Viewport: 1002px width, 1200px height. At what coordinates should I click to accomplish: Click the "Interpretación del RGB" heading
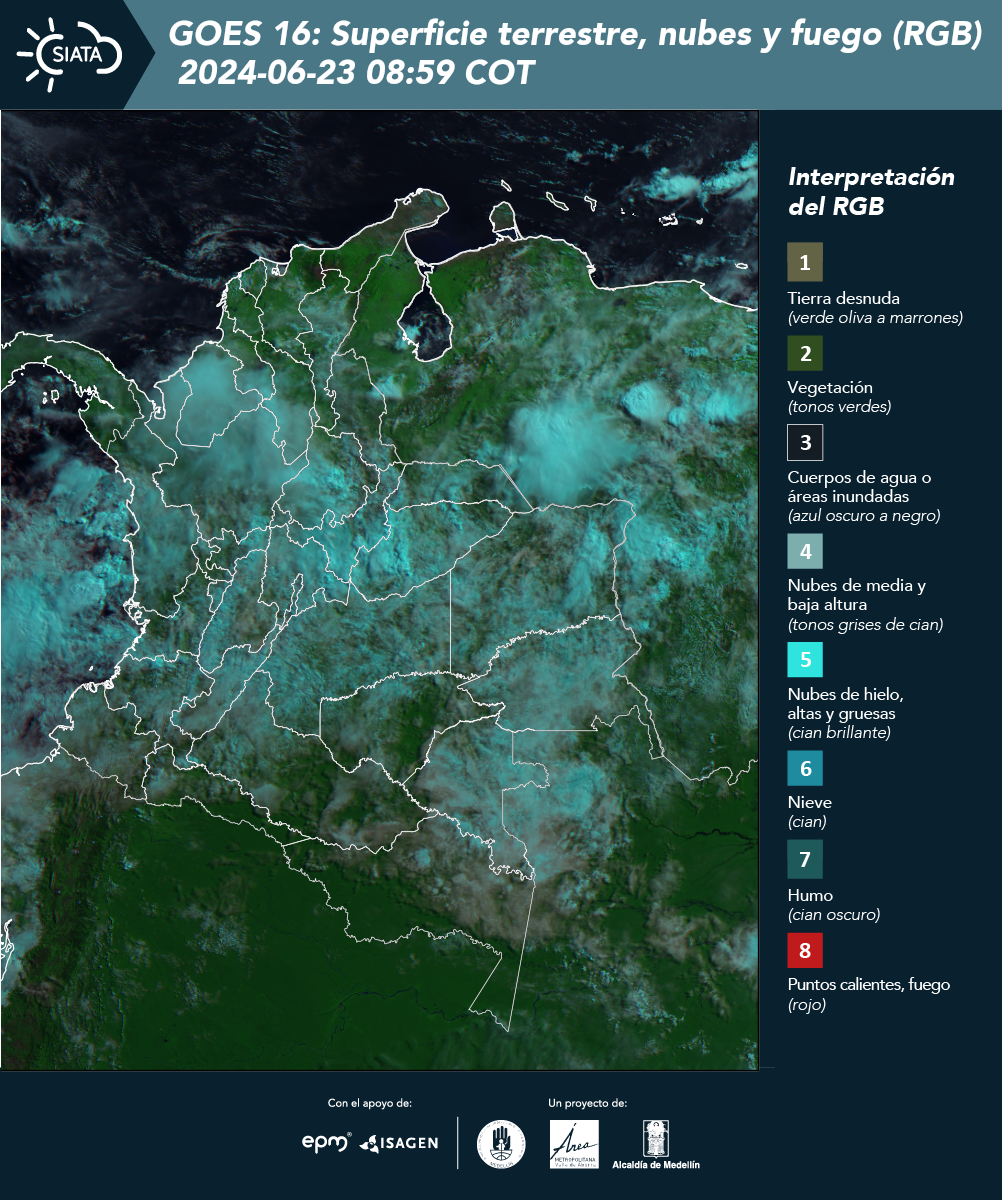coord(871,192)
